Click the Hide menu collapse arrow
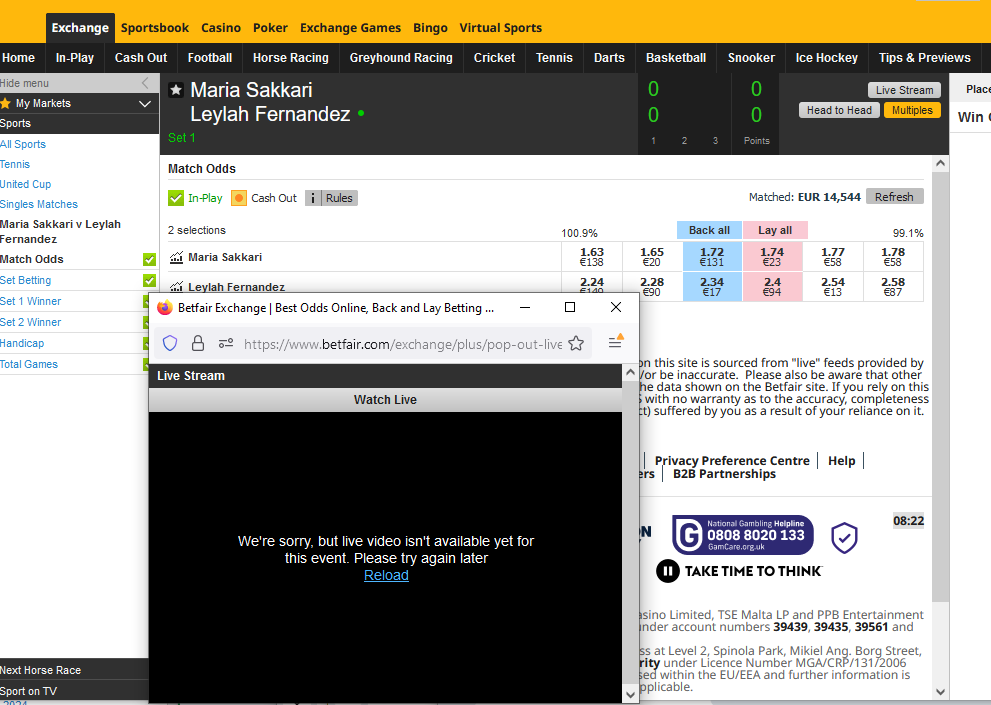This screenshot has height=705, width=991. pos(145,83)
